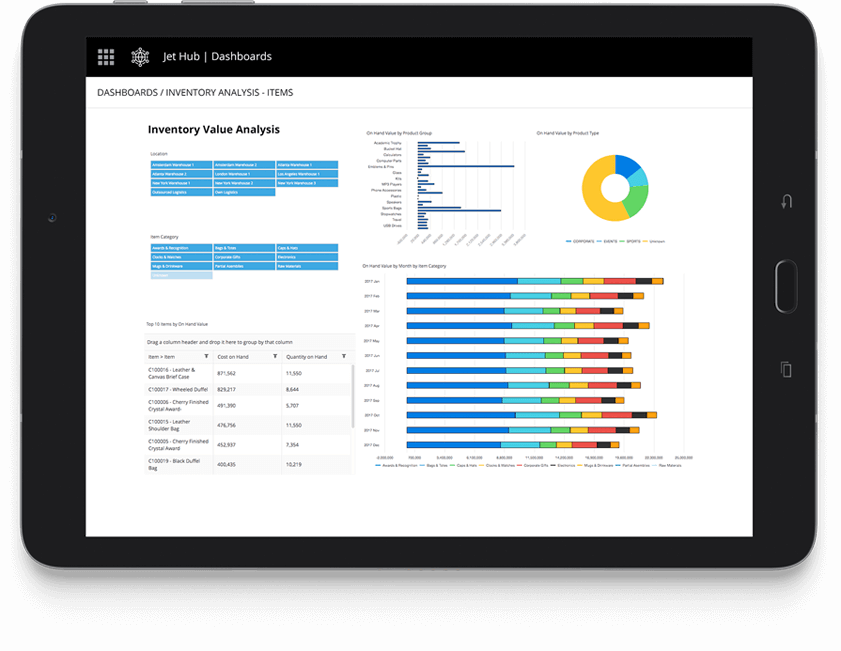This screenshot has height=651, width=841.
Task: Tap the tablet's recent apps icon
Action: tap(786, 369)
